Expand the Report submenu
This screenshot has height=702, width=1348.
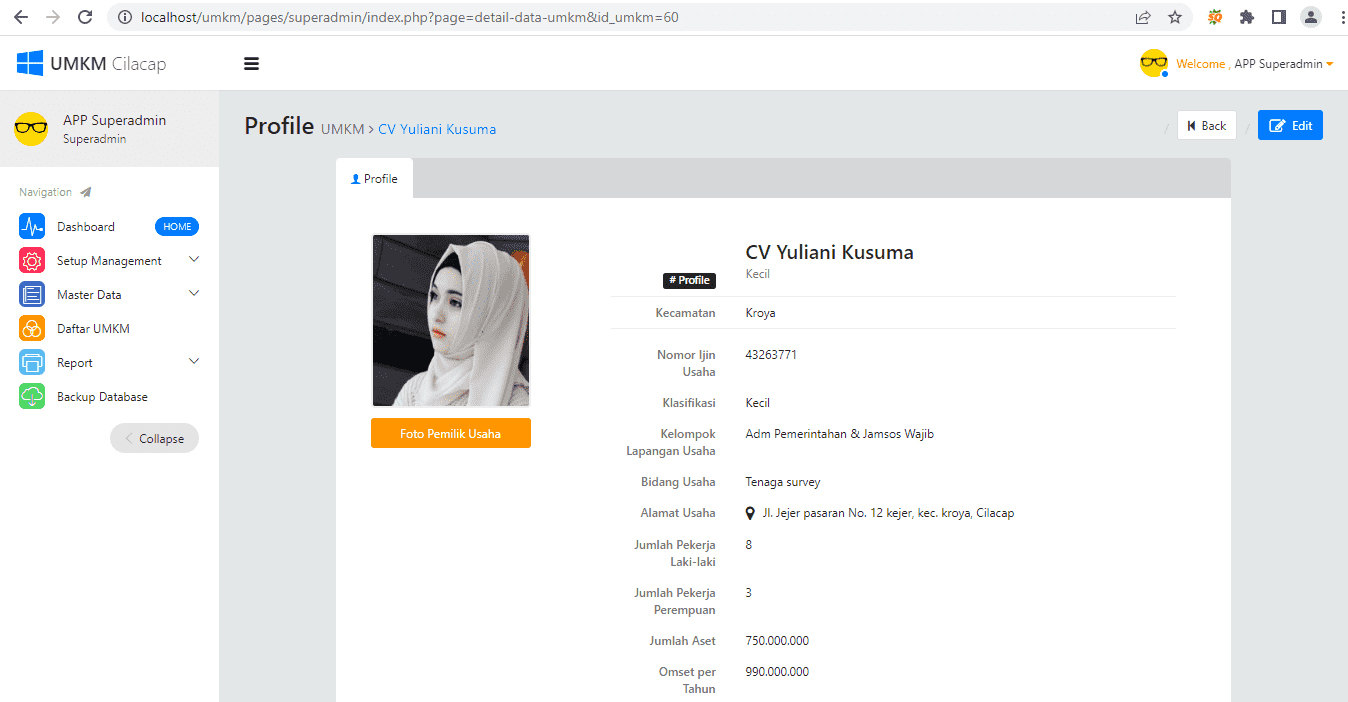(193, 361)
